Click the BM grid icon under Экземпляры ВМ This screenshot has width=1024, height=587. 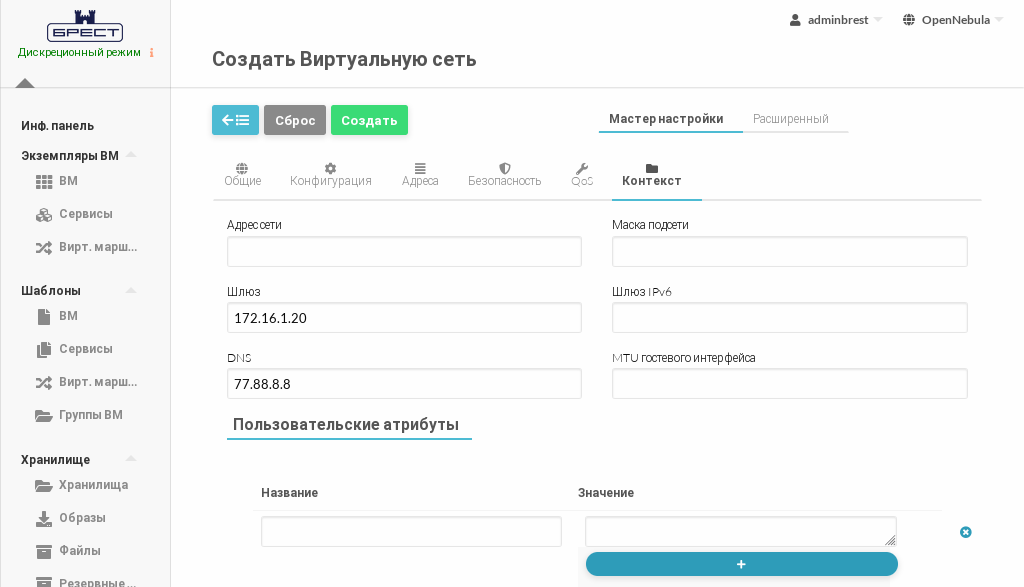tap(44, 182)
